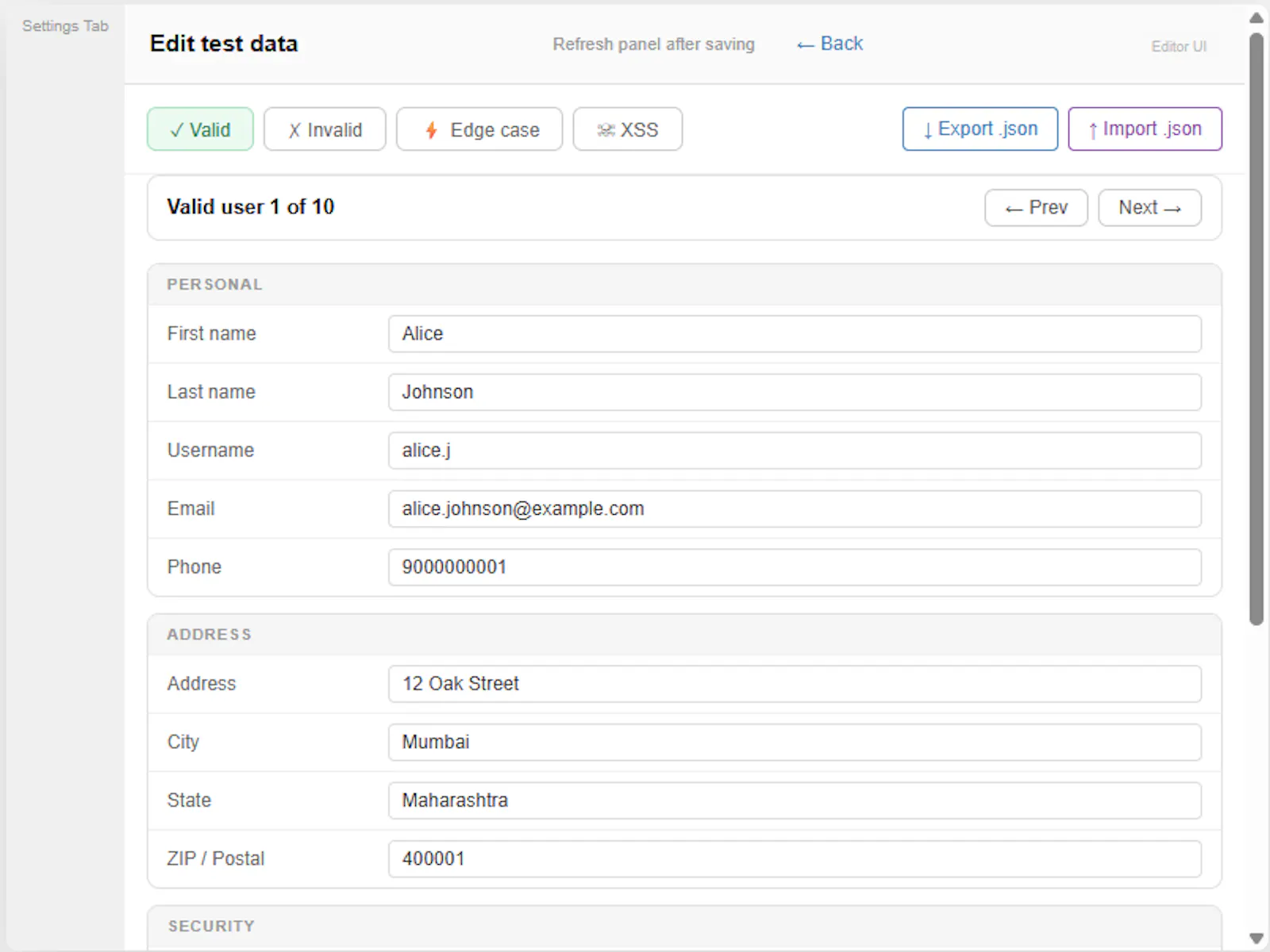Edit the Address field 12 Oak Street
The image size is (1270, 952).
pyautogui.click(x=795, y=684)
